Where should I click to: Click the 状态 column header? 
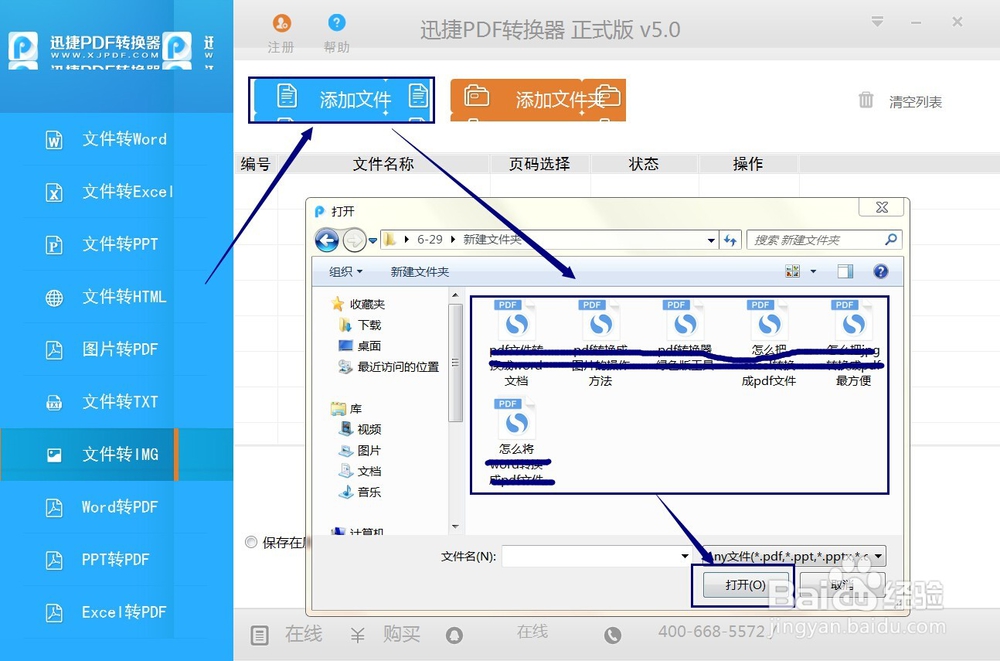pos(643,164)
